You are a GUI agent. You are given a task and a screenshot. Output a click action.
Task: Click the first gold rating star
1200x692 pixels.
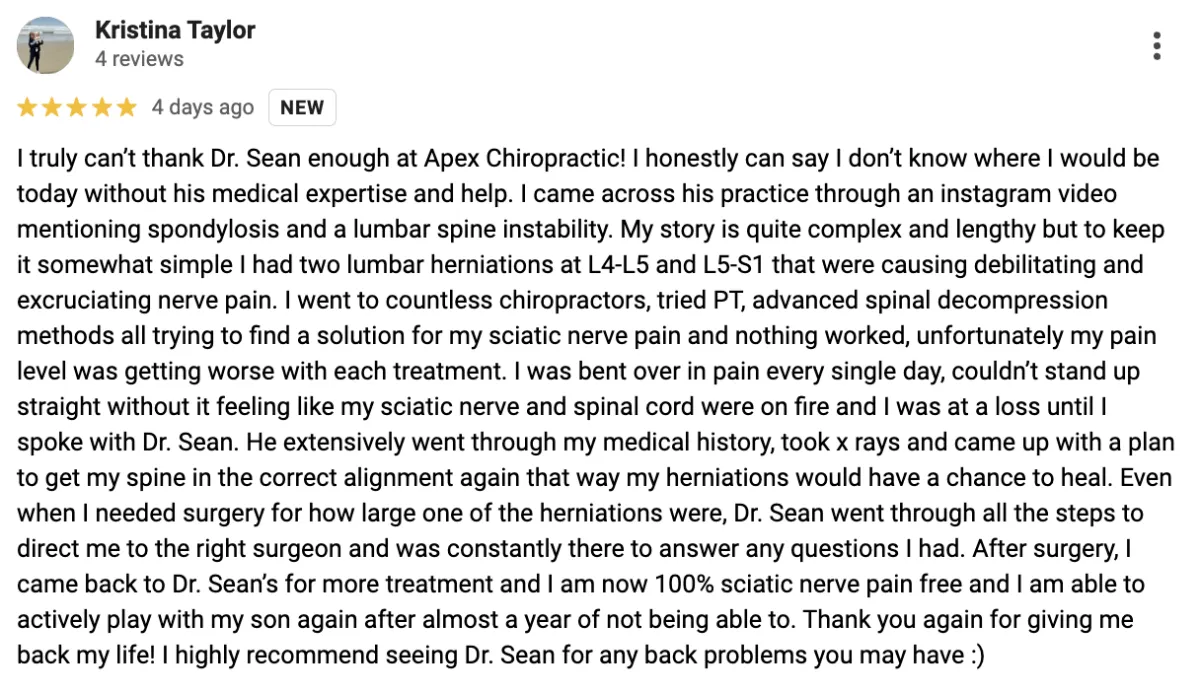click(28, 107)
